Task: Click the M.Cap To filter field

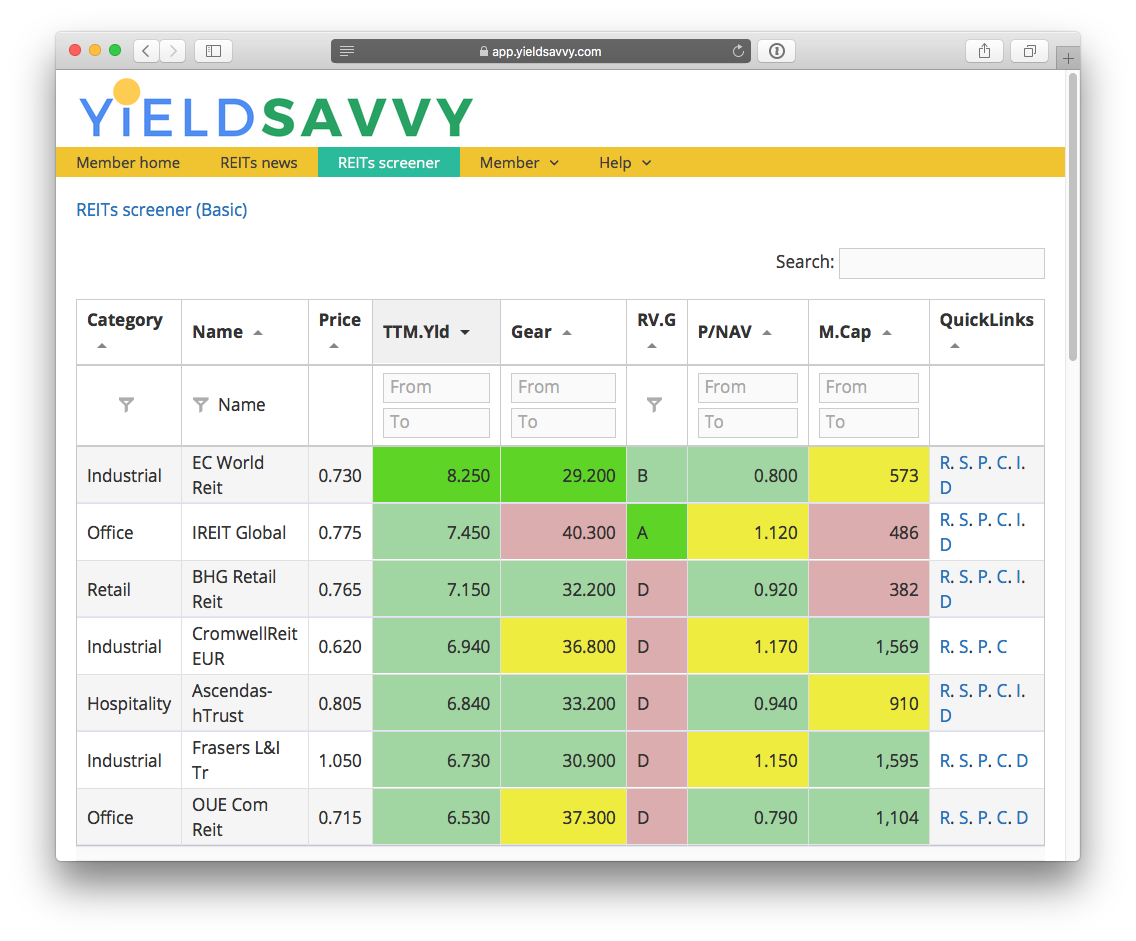Action: 867,422
